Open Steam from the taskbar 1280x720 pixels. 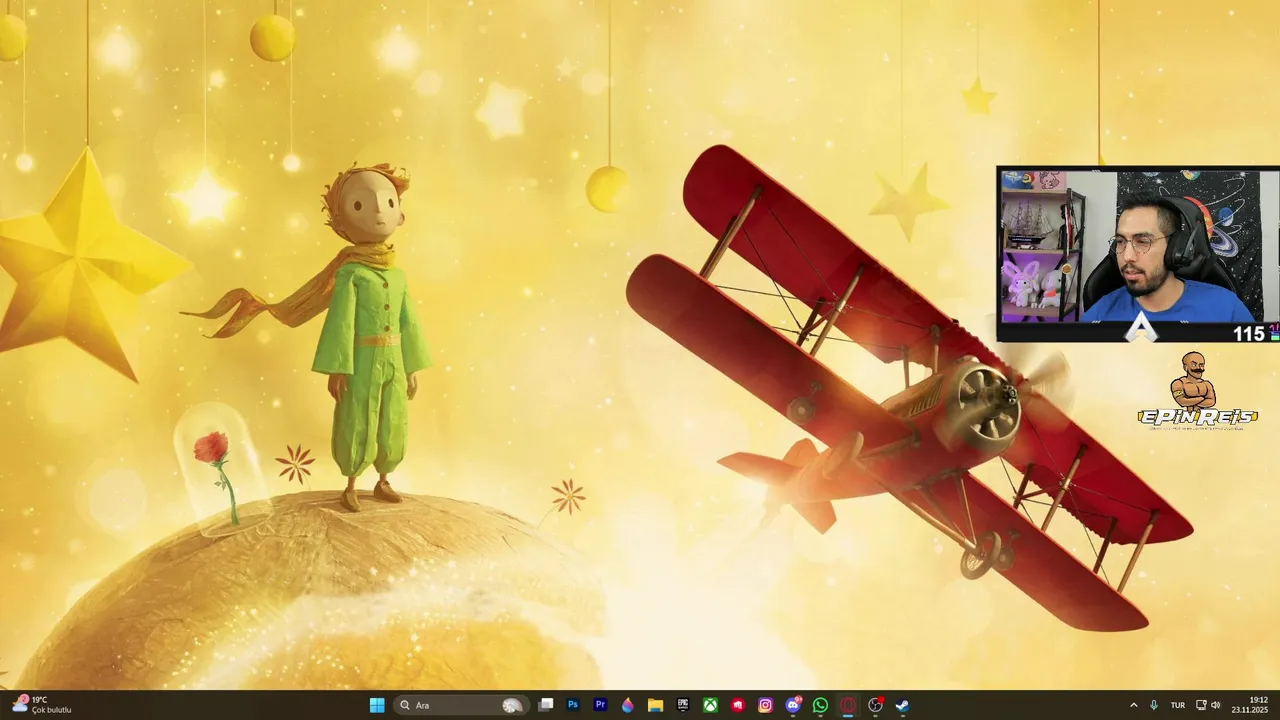point(902,705)
